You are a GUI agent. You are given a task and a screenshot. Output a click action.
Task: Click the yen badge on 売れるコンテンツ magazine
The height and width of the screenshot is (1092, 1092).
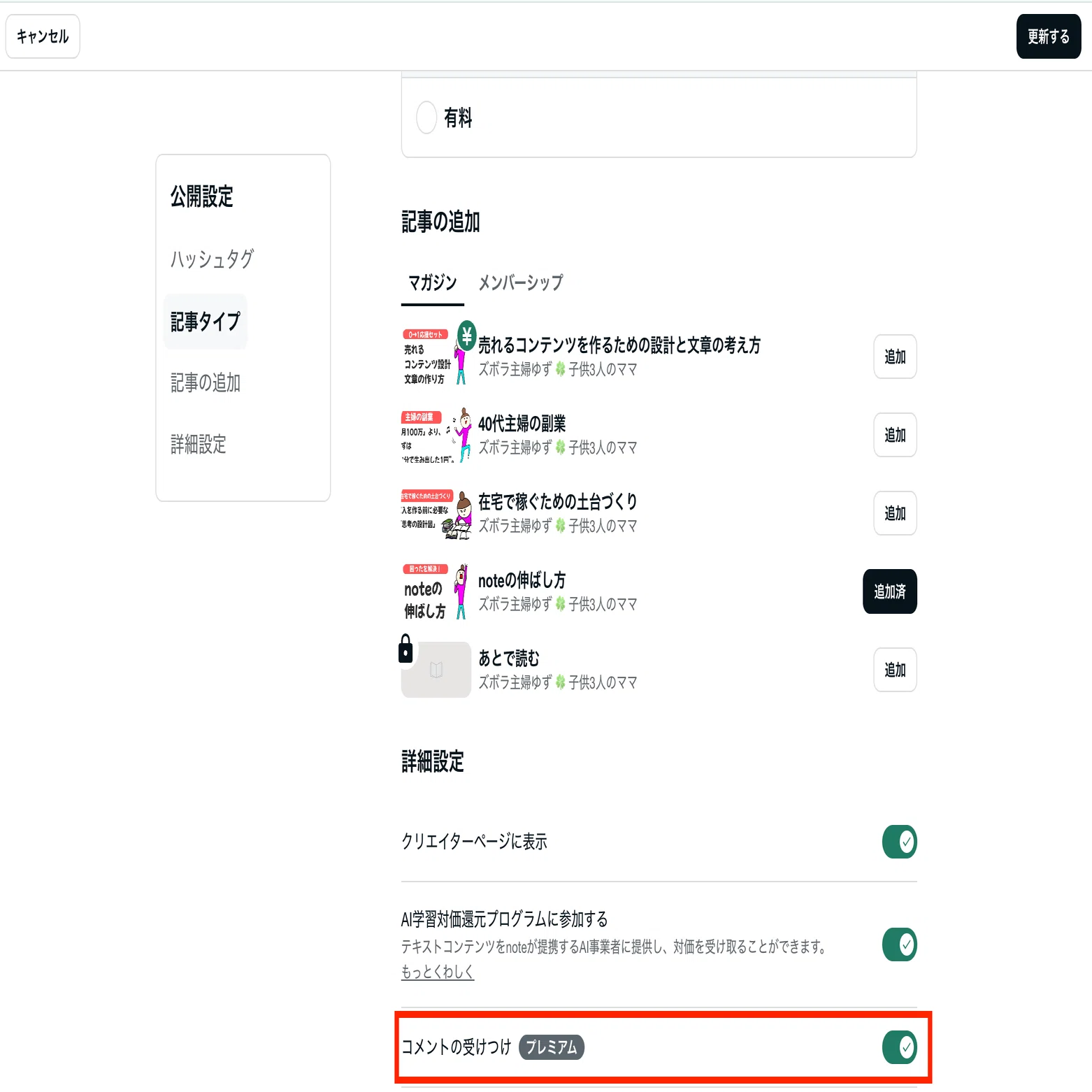pos(466,336)
